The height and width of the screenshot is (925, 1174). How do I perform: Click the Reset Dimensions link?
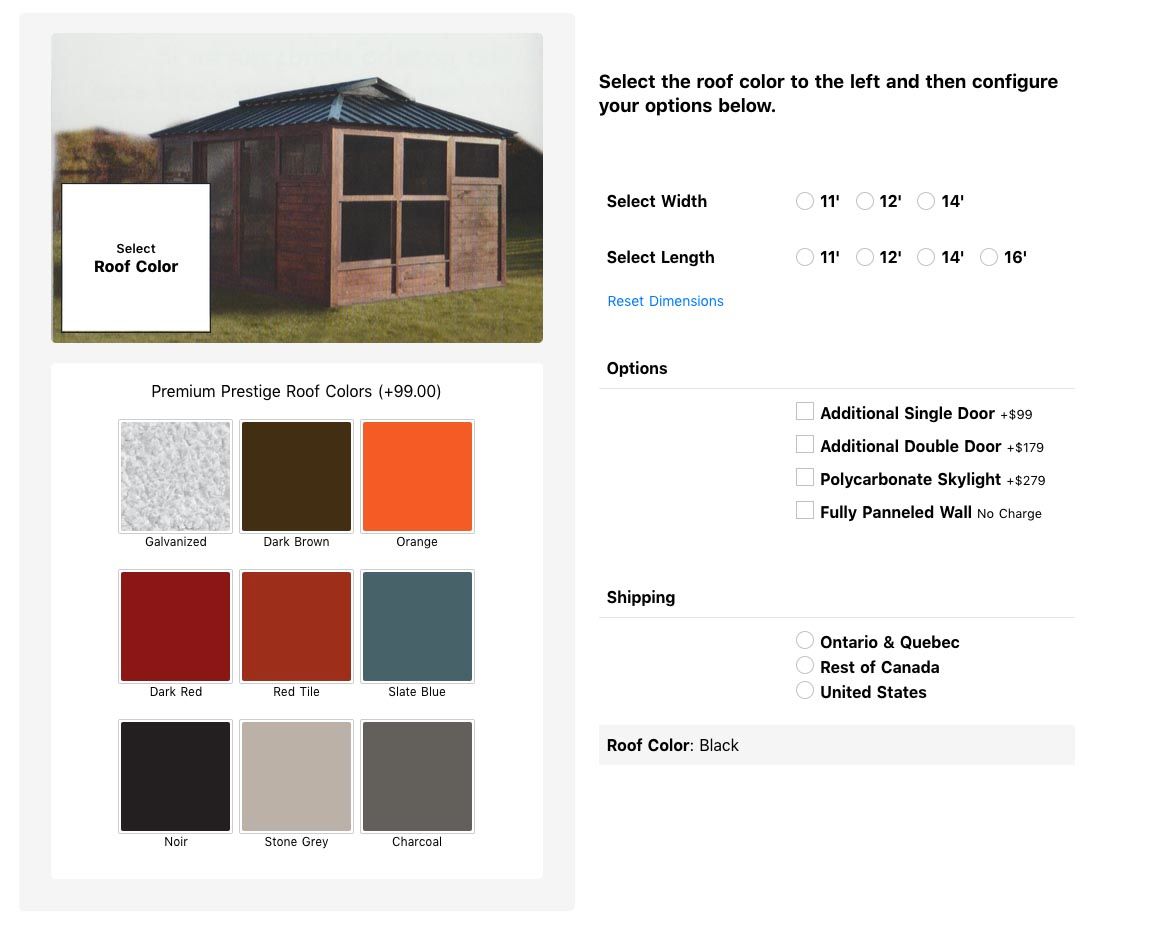[665, 301]
